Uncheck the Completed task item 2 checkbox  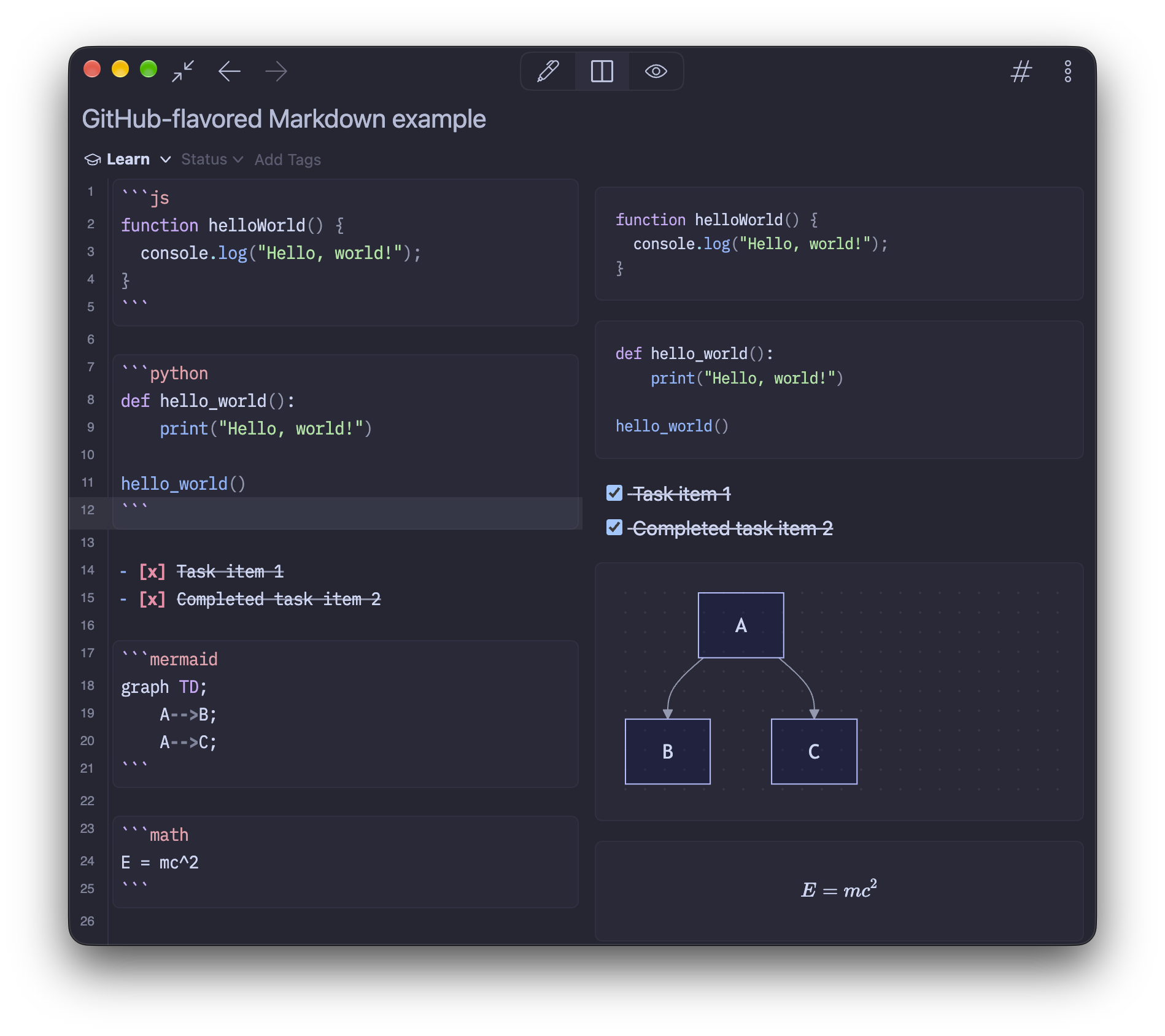click(614, 527)
